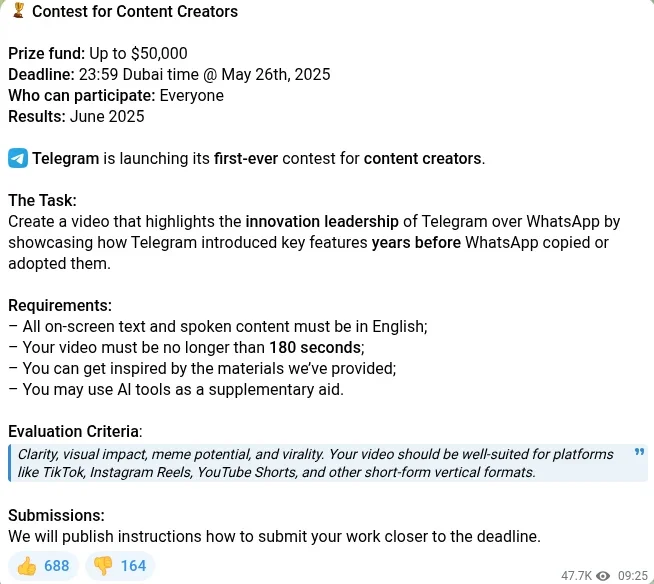Click the Telegram logo icon
The width and height of the screenshot is (654, 584).
tap(18, 159)
